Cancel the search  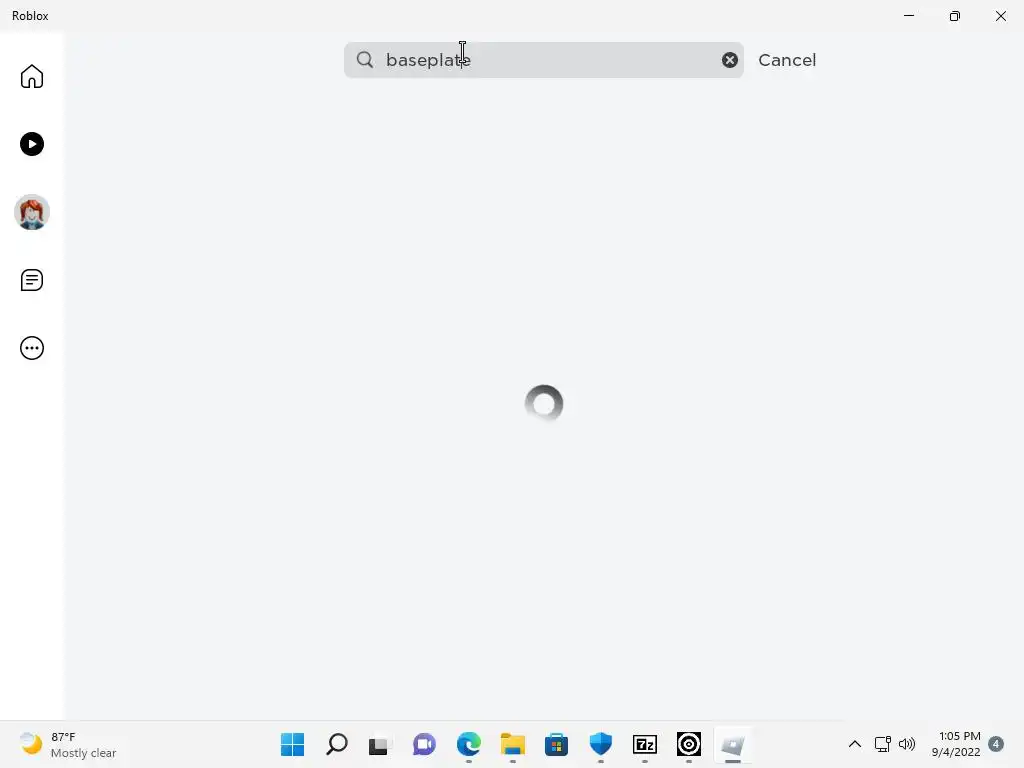[x=787, y=60]
